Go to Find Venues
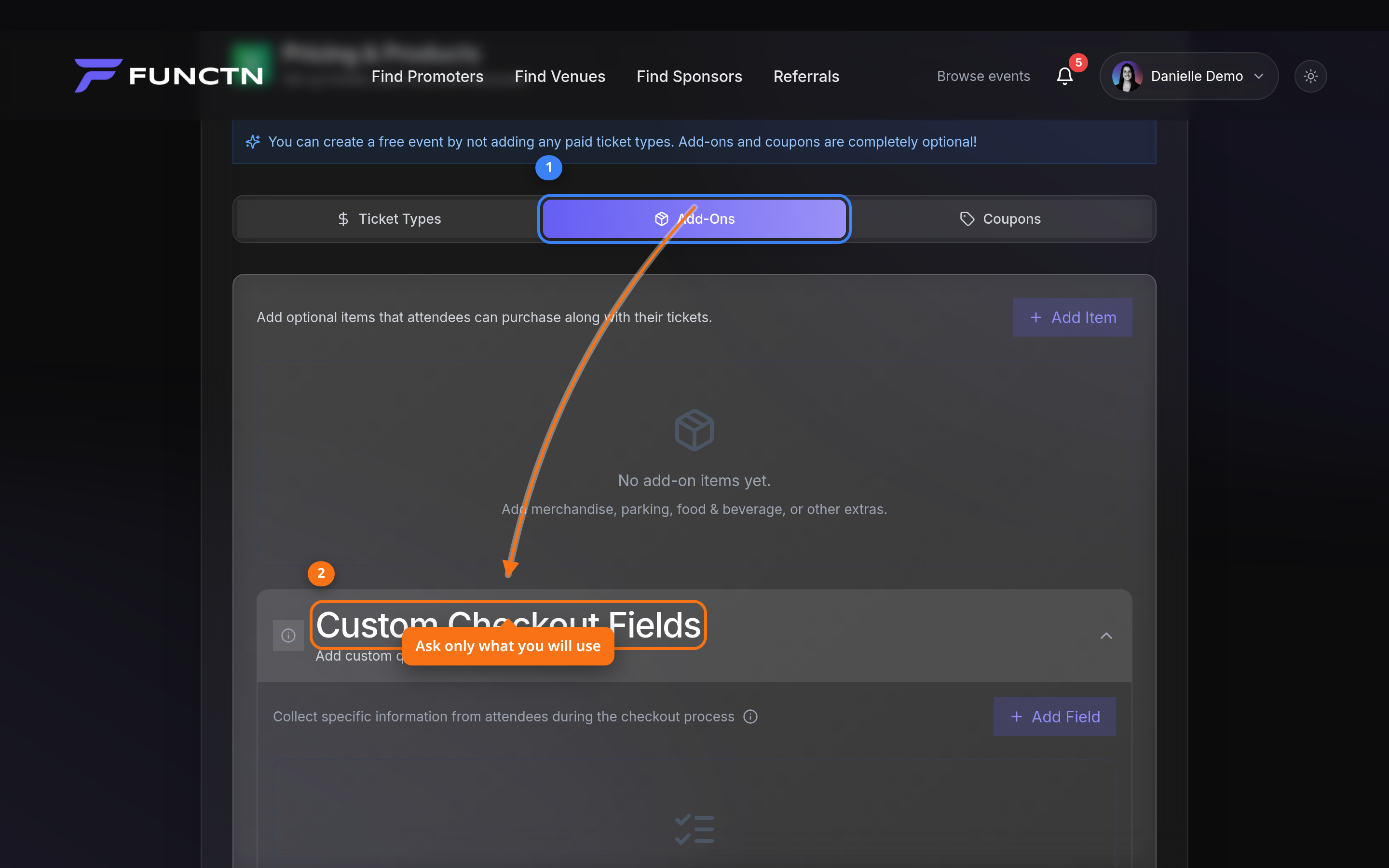 pyautogui.click(x=559, y=76)
